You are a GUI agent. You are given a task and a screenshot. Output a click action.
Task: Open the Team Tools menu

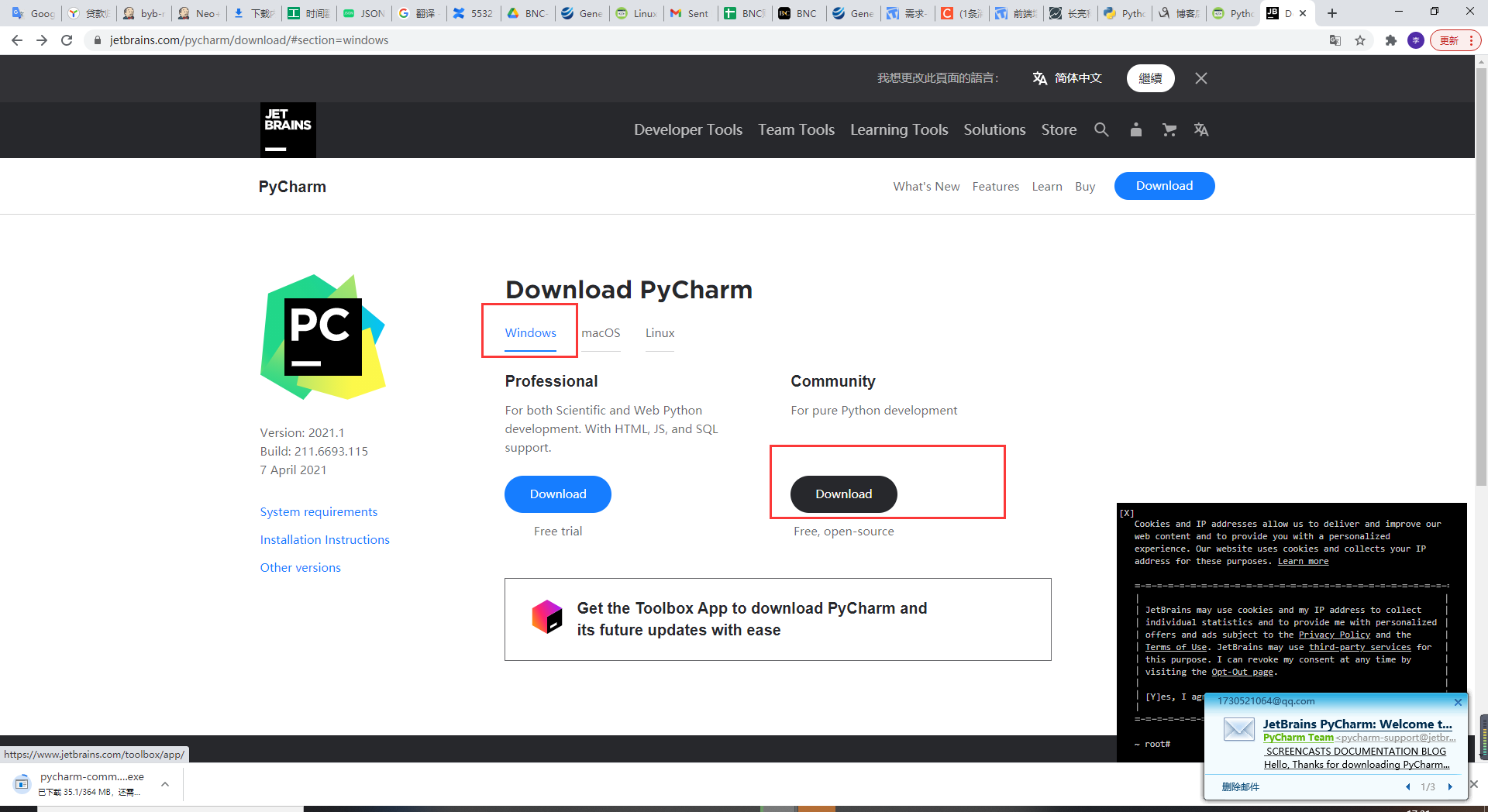[796, 129]
